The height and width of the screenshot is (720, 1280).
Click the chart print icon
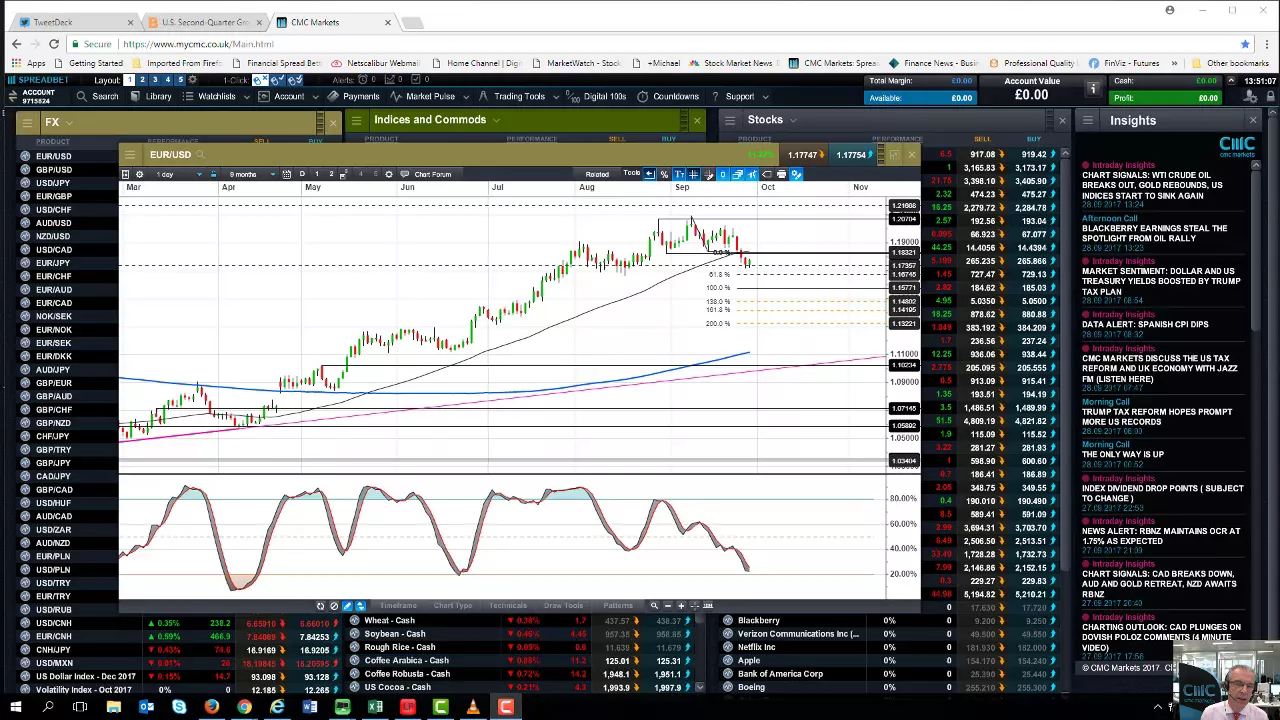781,174
